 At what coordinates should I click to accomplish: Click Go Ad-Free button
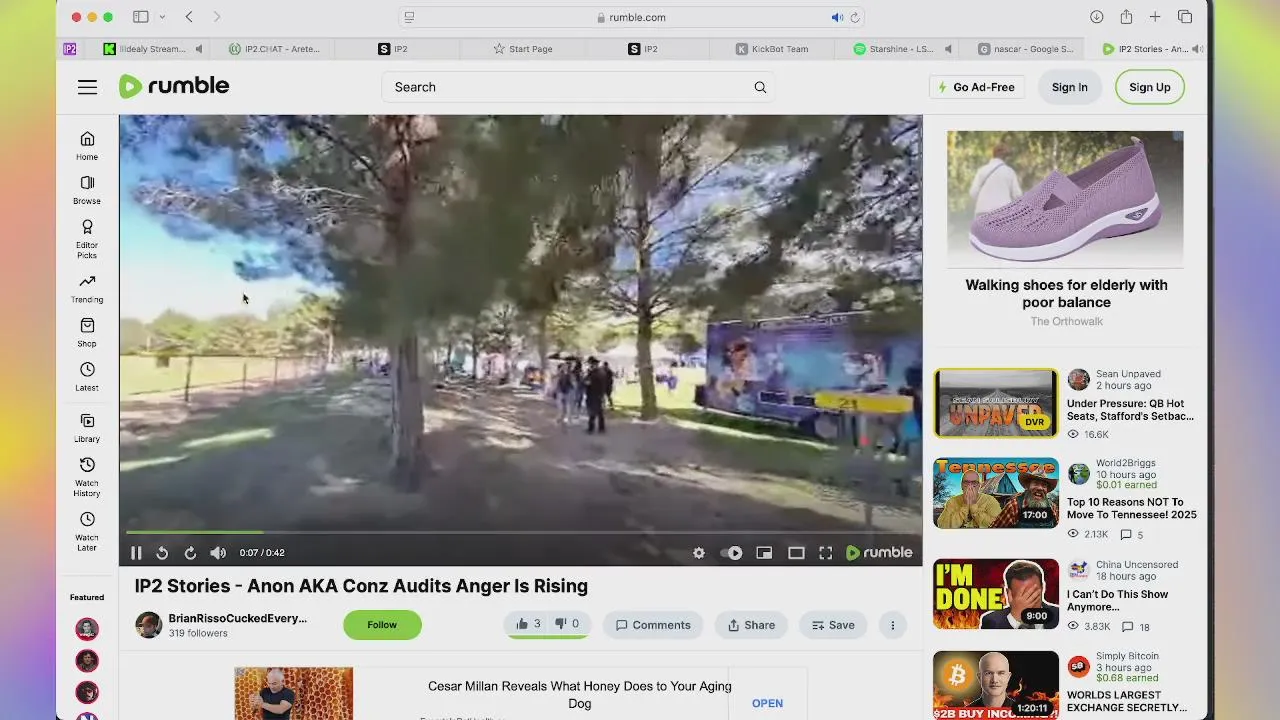975,87
